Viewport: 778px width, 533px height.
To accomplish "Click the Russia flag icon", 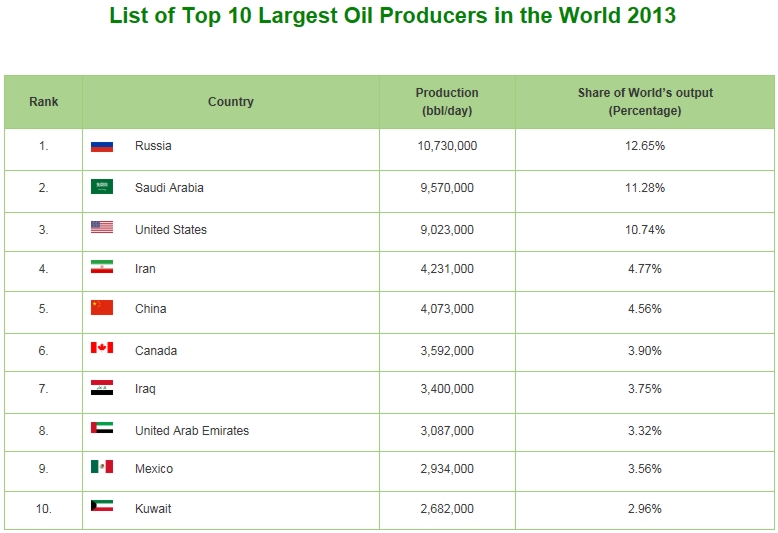I will 102,146.
